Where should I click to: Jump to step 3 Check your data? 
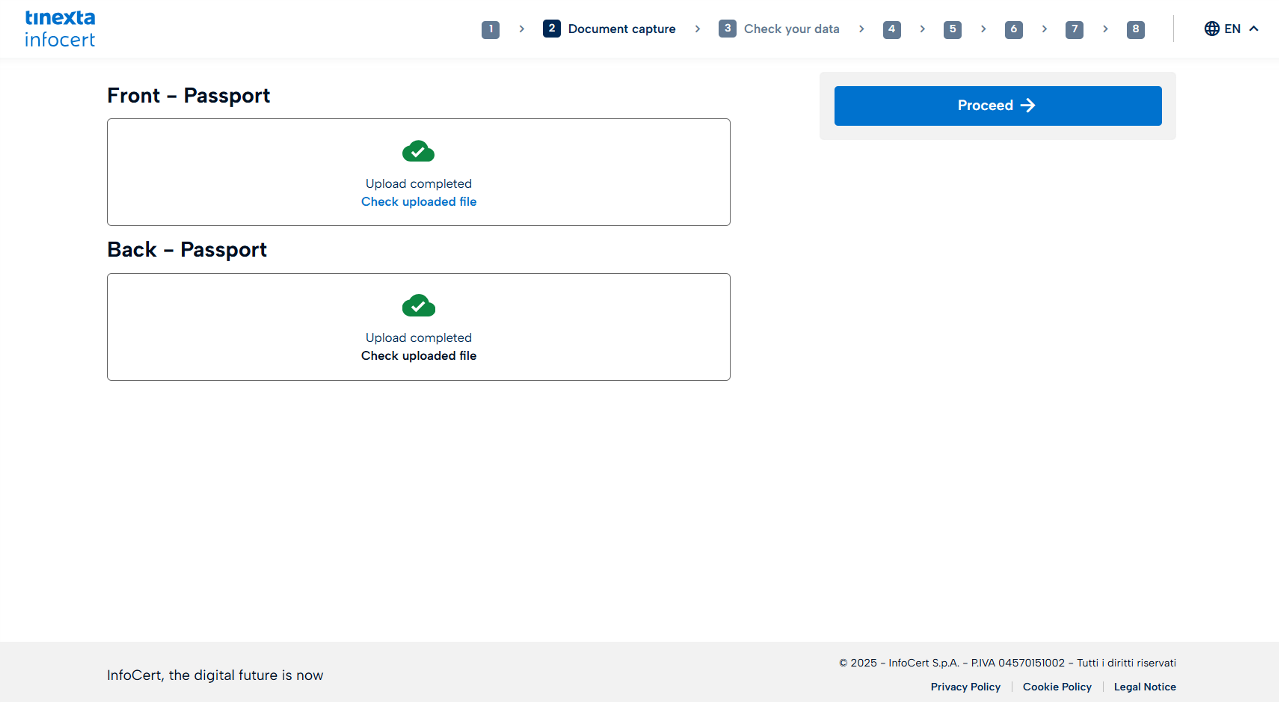point(779,29)
